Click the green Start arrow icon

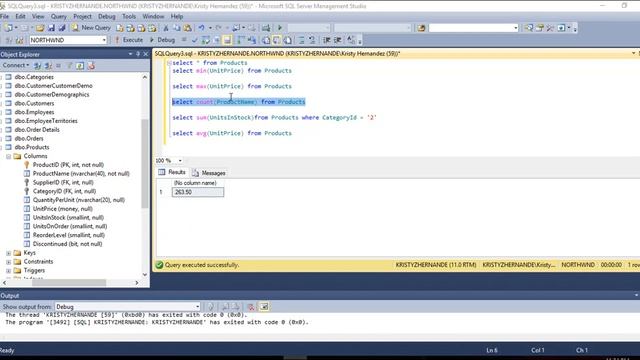pos(280,28)
